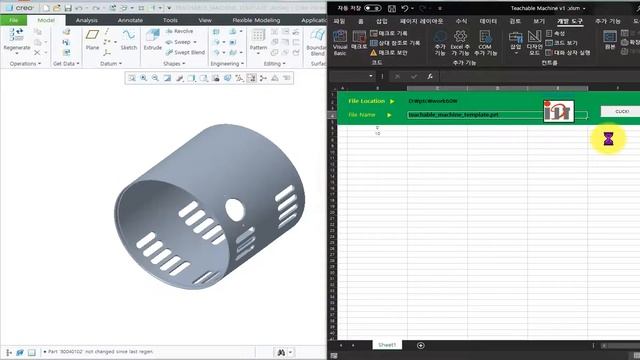Open 원본 XML source in Excel
Viewport: 640px width, 360px height.
(x=610, y=41)
